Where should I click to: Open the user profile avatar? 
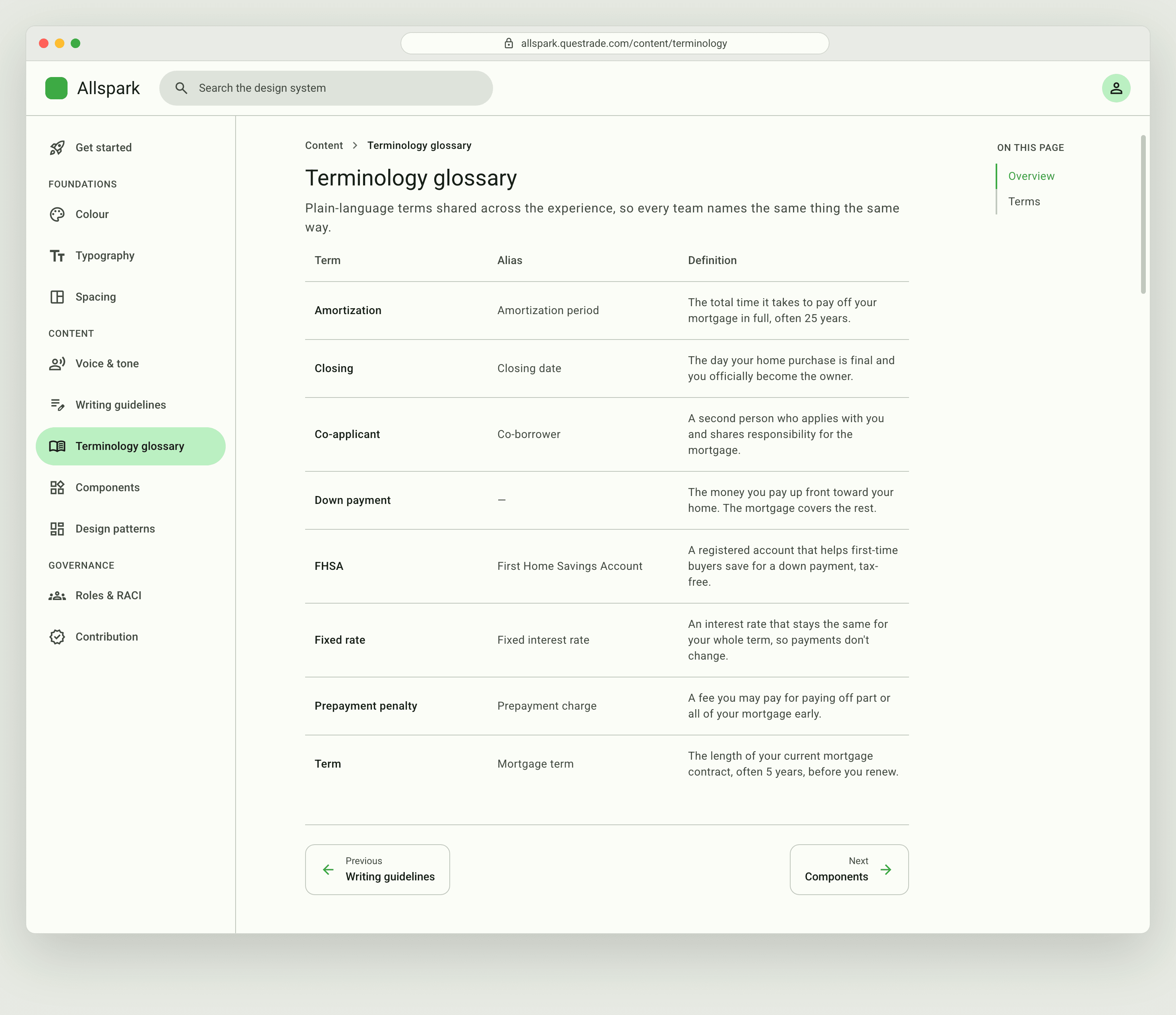[1116, 89]
